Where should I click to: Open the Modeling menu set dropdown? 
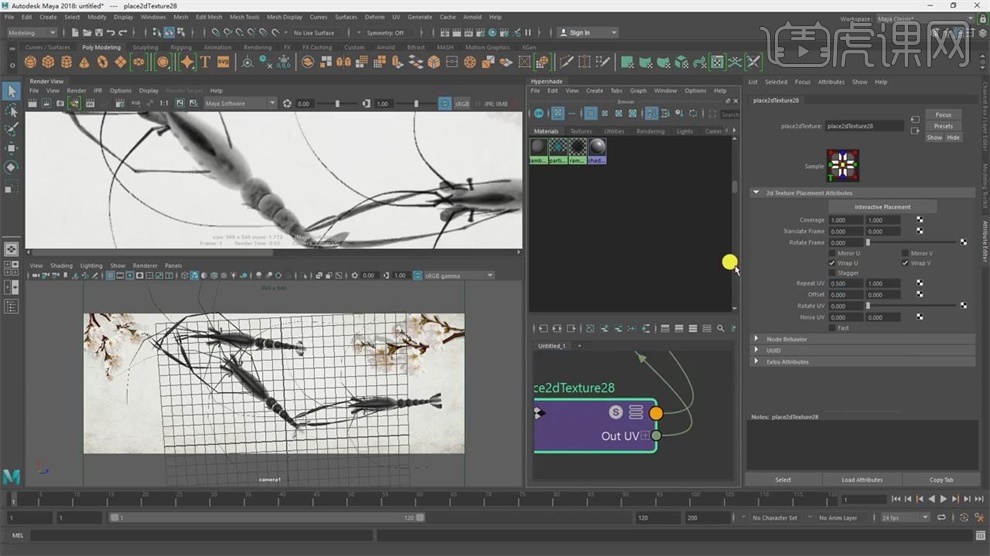click(x=32, y=32)
